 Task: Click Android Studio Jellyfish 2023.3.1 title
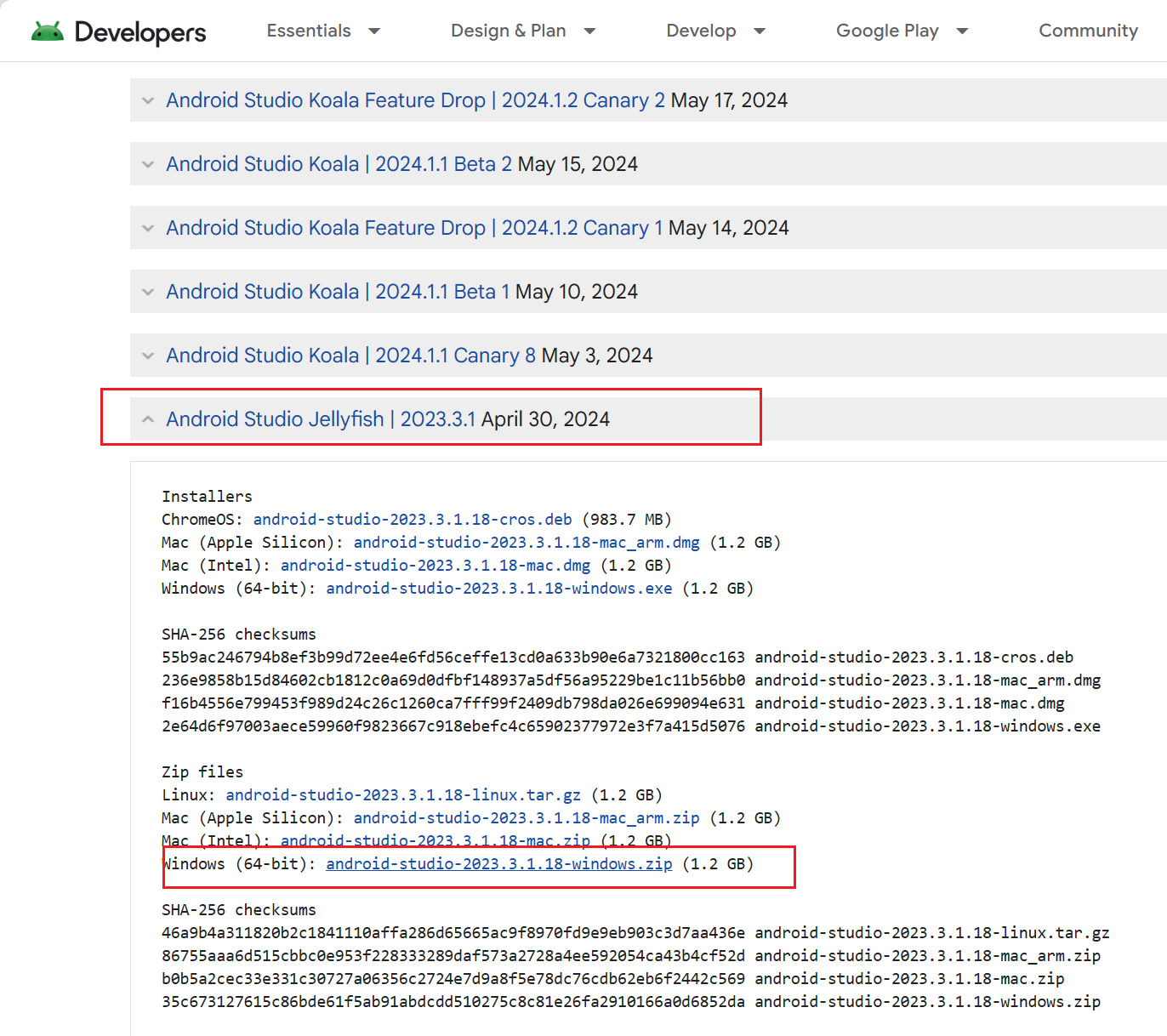tap(321, 419)
